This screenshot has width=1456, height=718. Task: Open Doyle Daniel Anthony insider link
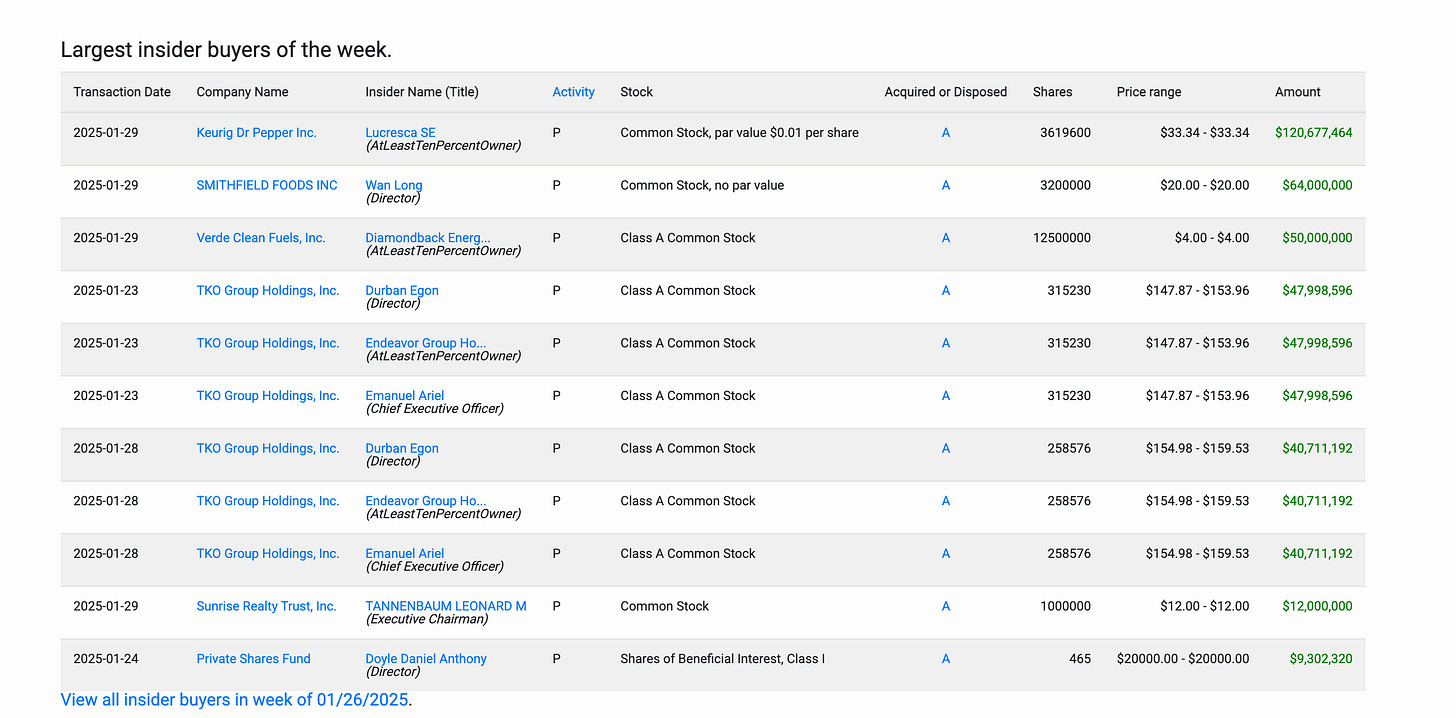point(426,659)
